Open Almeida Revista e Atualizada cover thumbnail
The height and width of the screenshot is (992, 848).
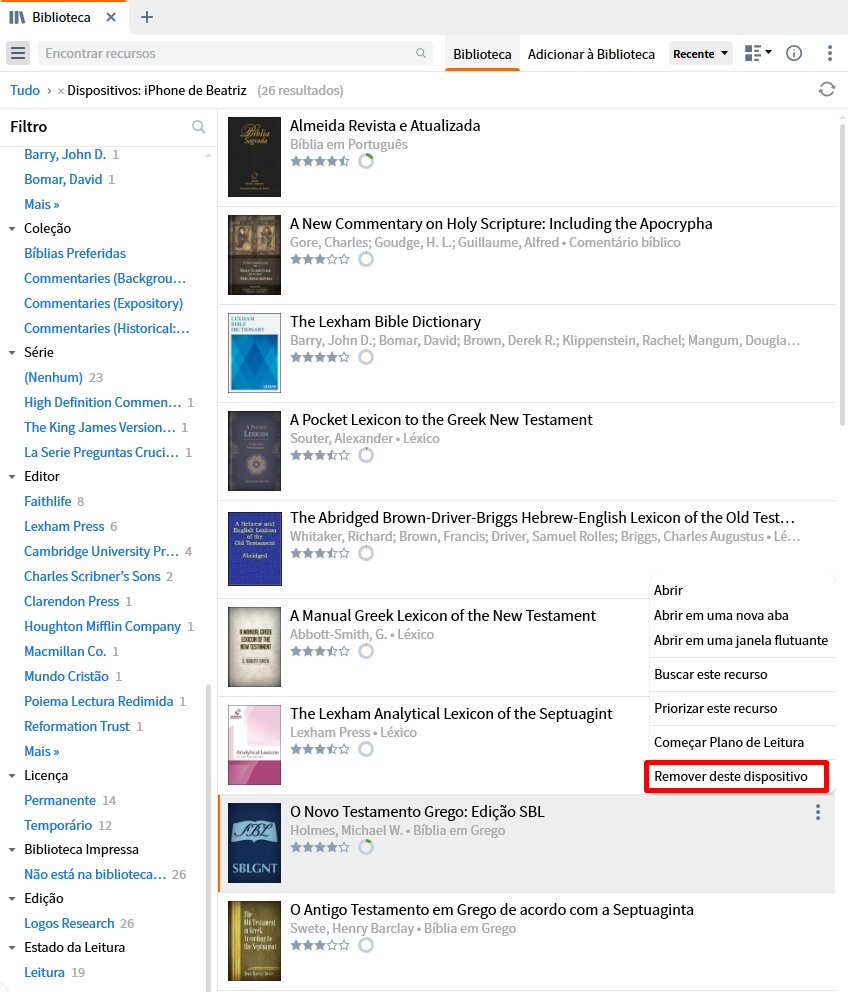(x=254, y=157)
